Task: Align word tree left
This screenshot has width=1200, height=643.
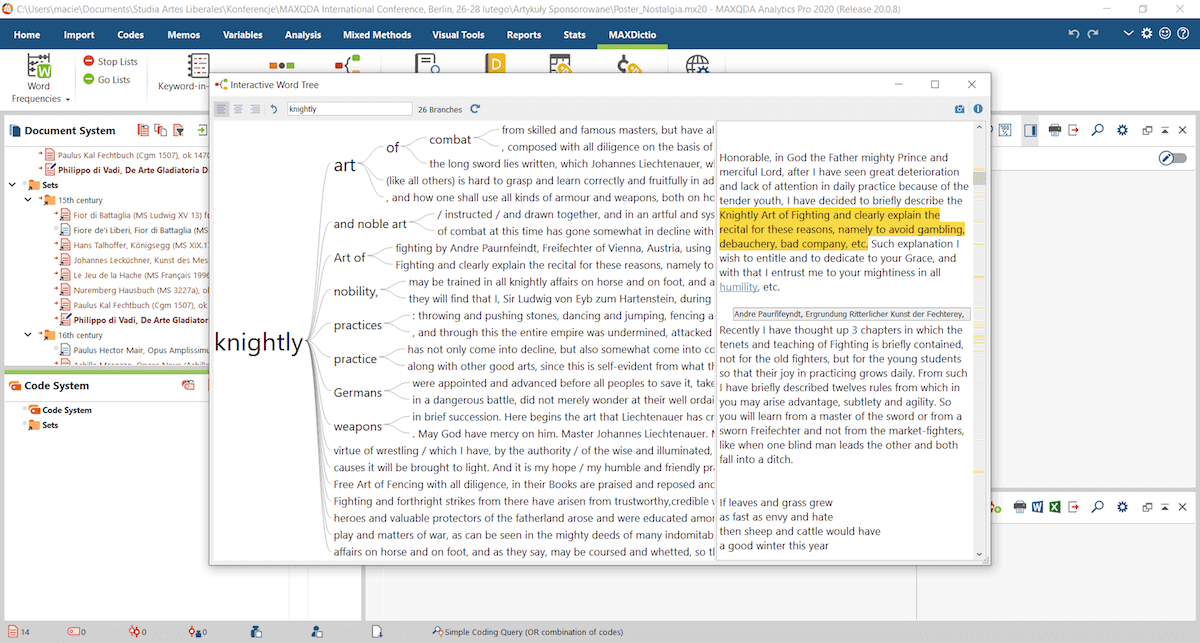Action: pos(221,109)
